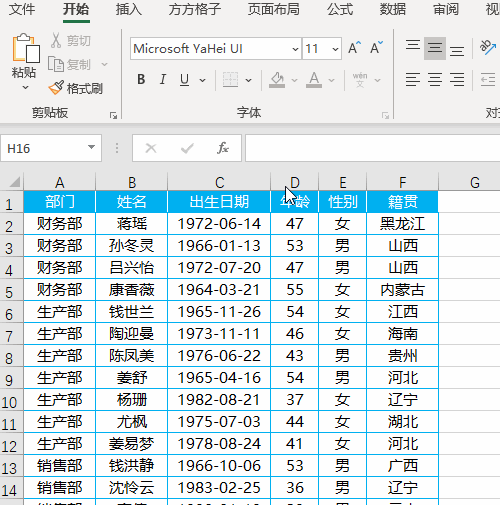Click the confirm checkmark in formula bar
The image size is (500, 505).
[187, 148]
